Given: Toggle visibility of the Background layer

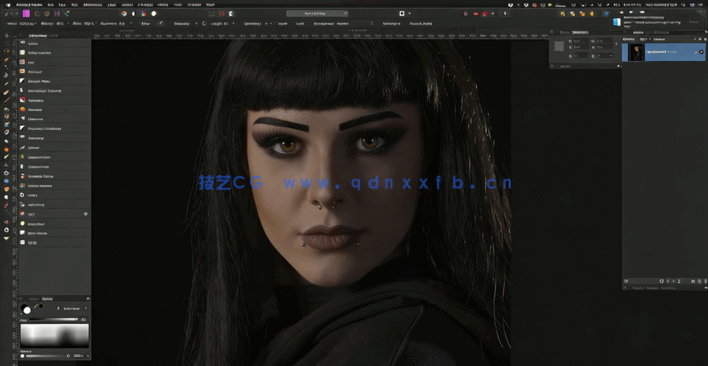Looking at the screenshot, I should pos(702,52).
